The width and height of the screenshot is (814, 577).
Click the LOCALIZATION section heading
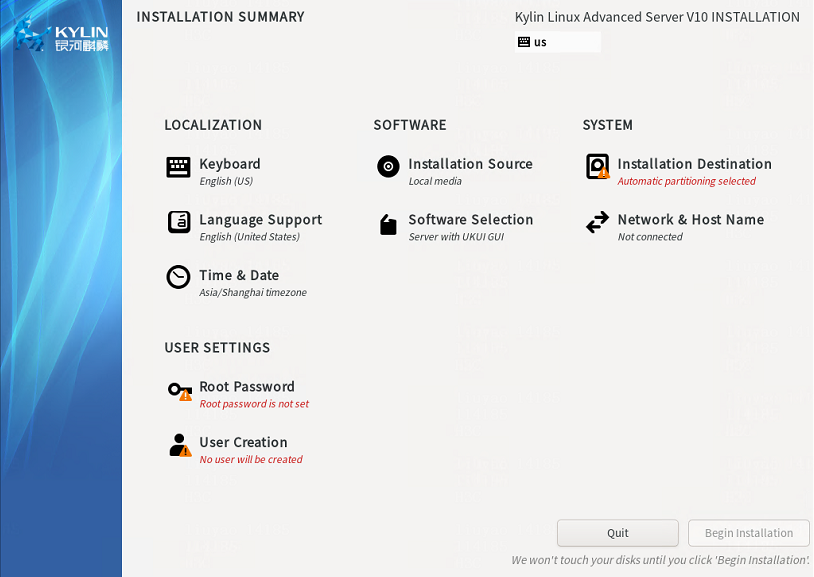pos(213,125)
